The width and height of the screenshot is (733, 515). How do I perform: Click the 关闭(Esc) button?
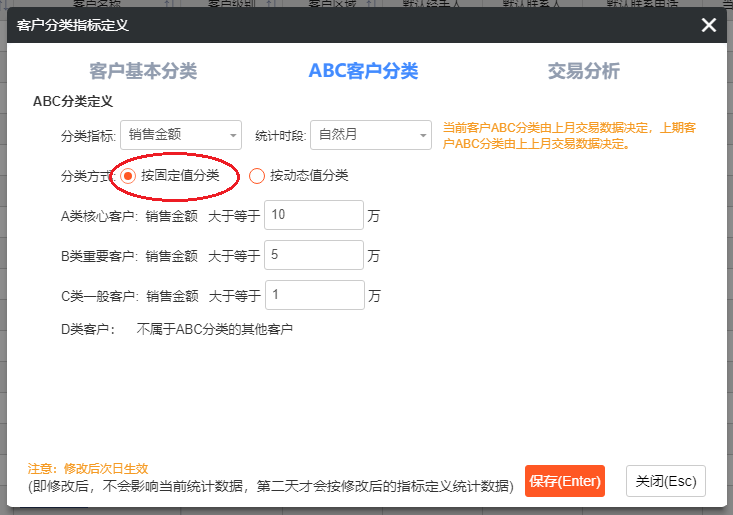665,481
